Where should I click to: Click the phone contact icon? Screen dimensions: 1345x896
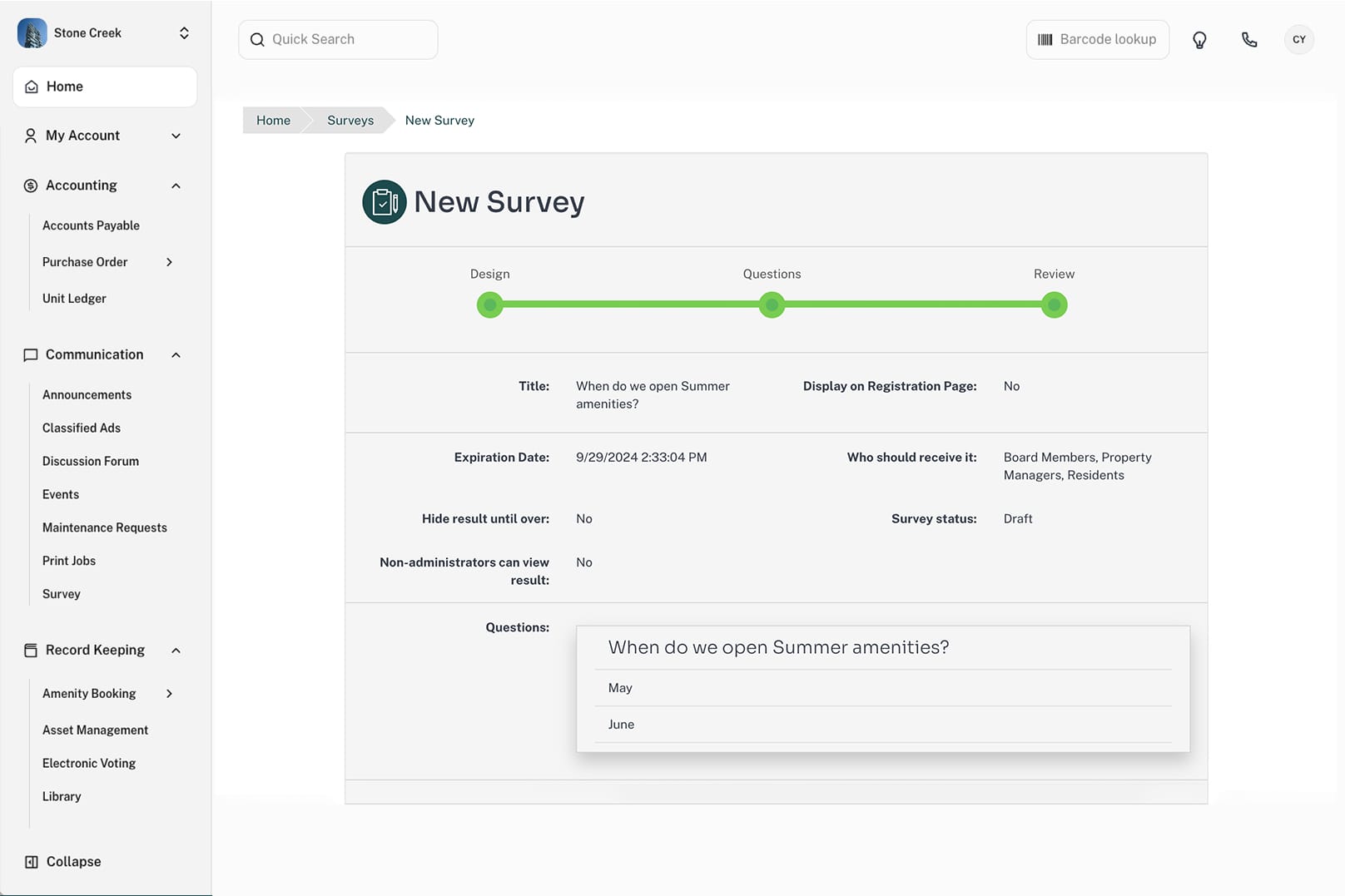click(1249, 40)
